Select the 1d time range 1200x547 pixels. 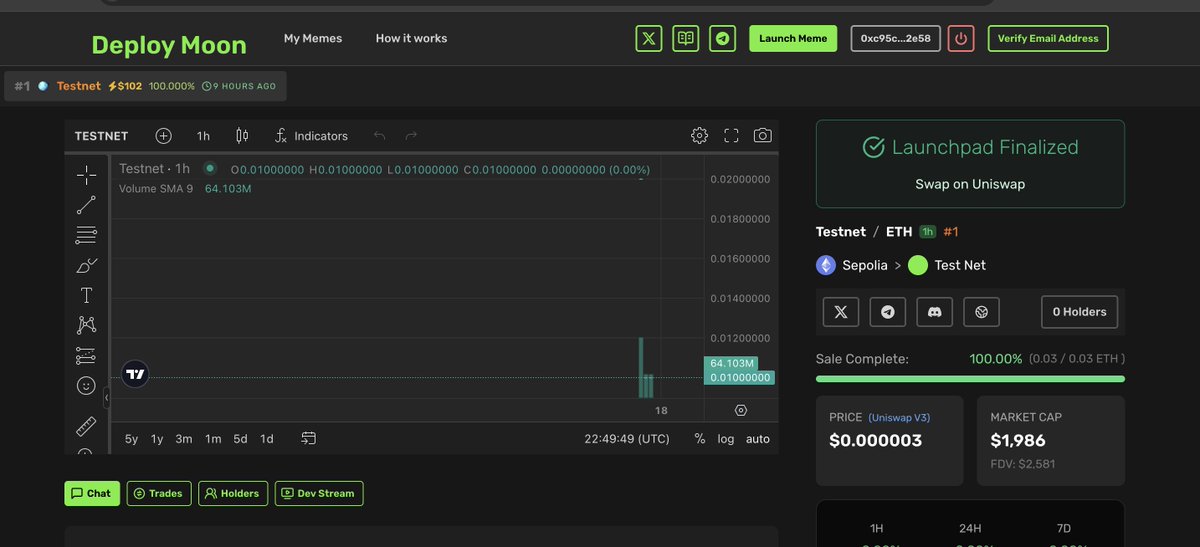tap(267, 438)
